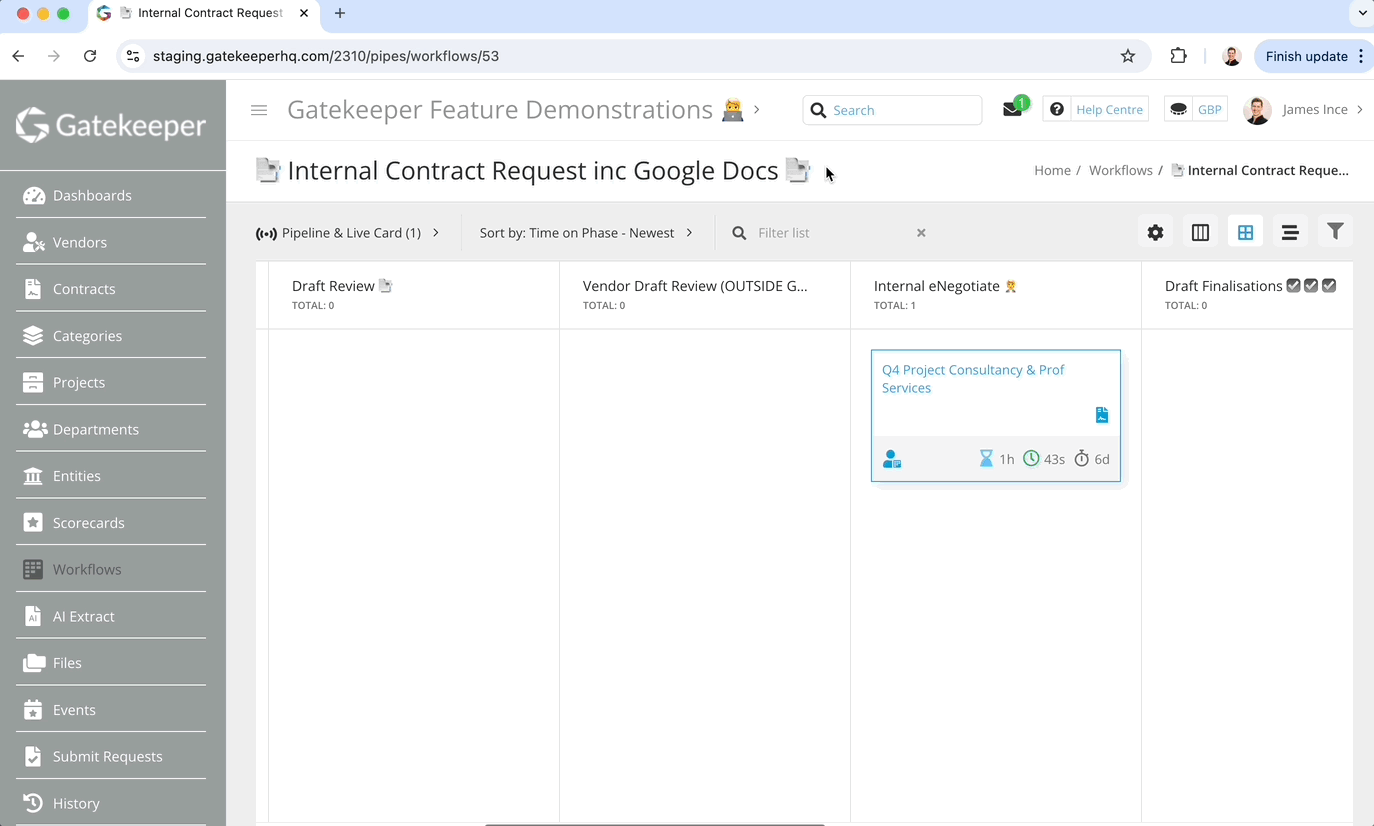This screenshot has width=1374, height=826.
Task: Expand the Pipeline & Live Card dropdown
Action: 349,232
